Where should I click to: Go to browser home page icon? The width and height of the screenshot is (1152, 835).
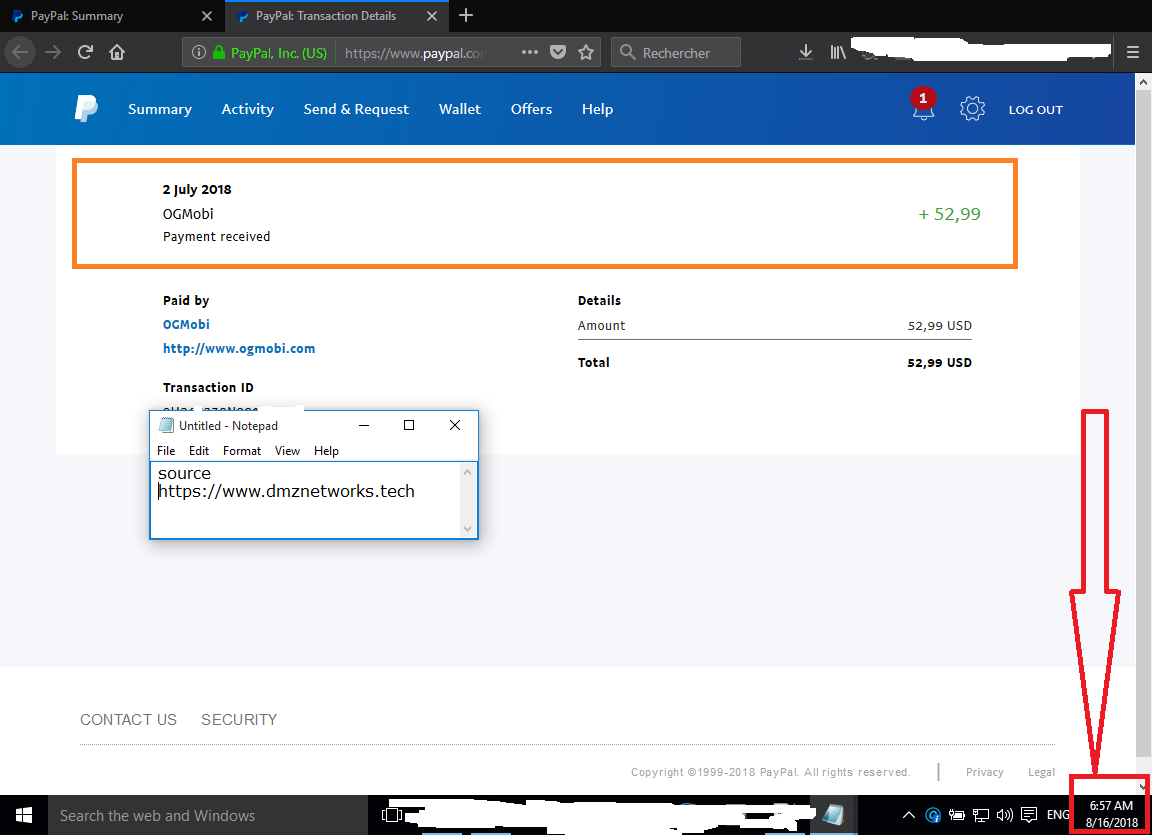coord(117,52)
